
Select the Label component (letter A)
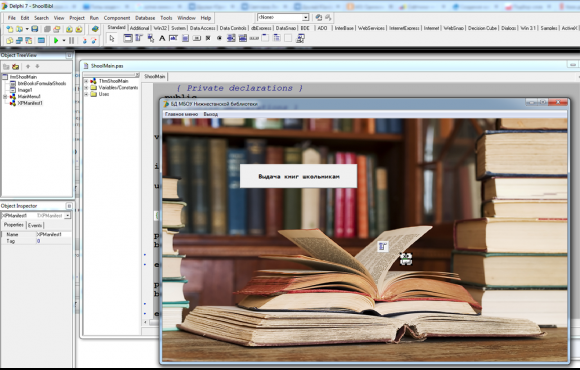[162, 38]
